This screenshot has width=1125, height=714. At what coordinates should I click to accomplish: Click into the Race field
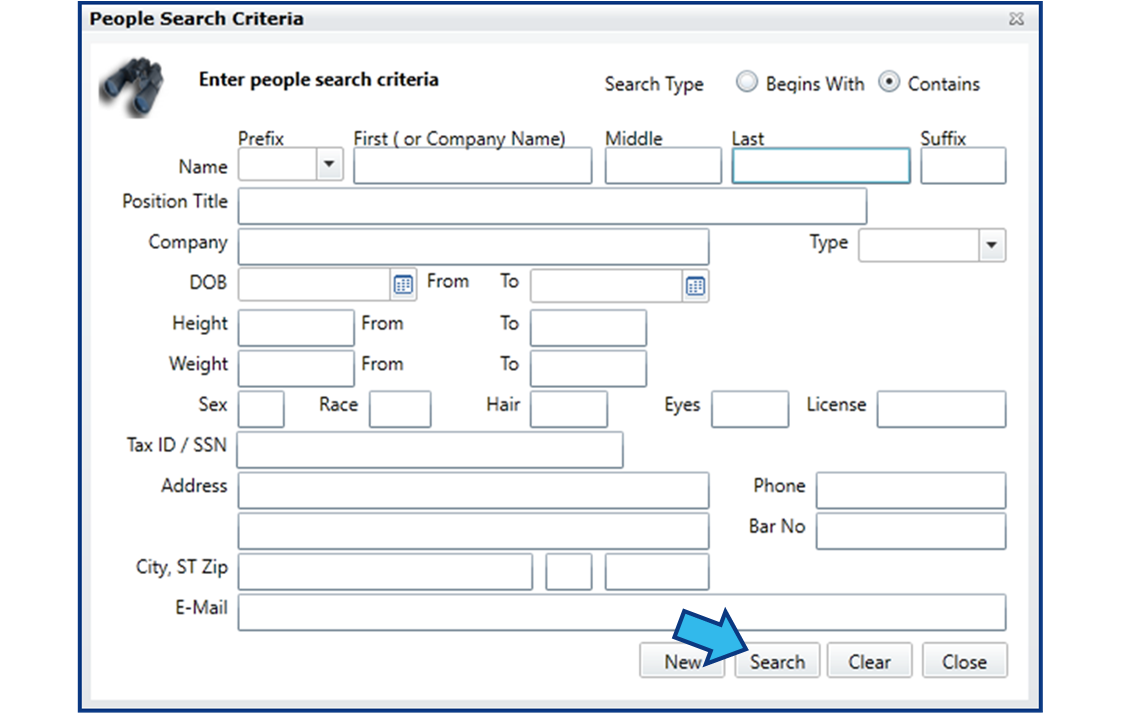pos(400,409)
